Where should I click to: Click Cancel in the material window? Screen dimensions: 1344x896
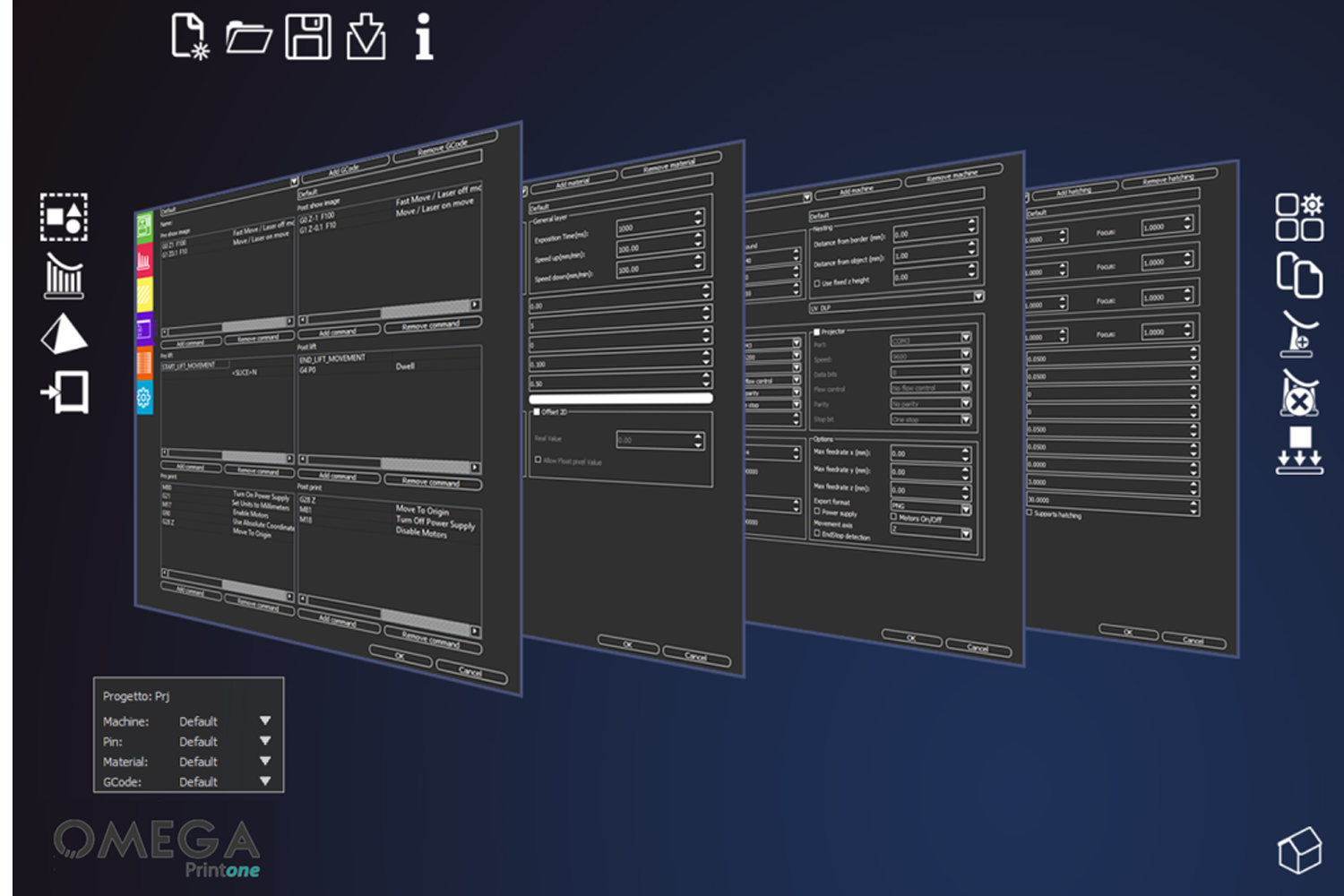(x=696, y=656)
